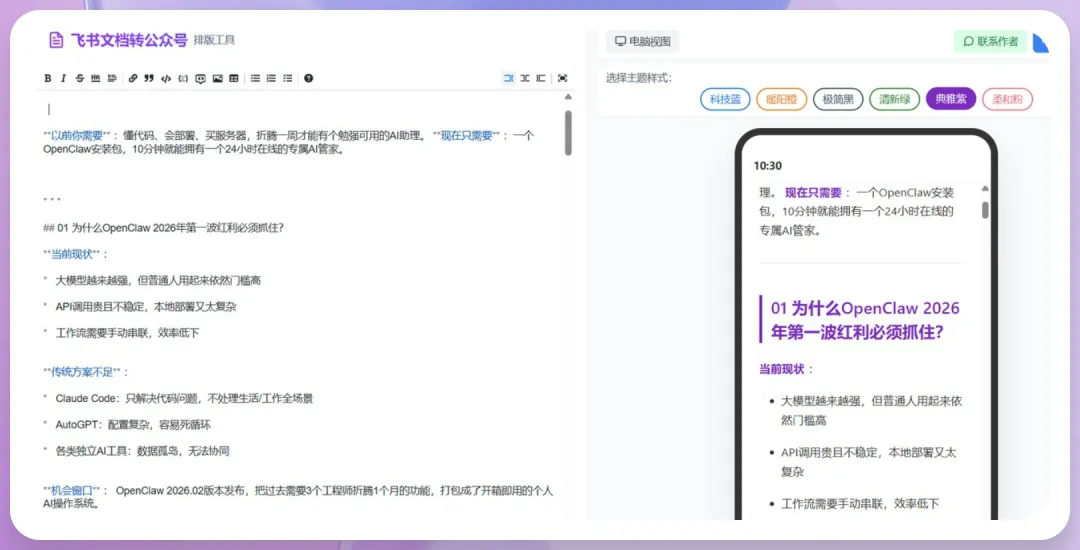Click preview bullet 'API调用贵且不稳定，本地部署又太复杂'
Viewport: 1080px width, 550px height.
point(869,462)
